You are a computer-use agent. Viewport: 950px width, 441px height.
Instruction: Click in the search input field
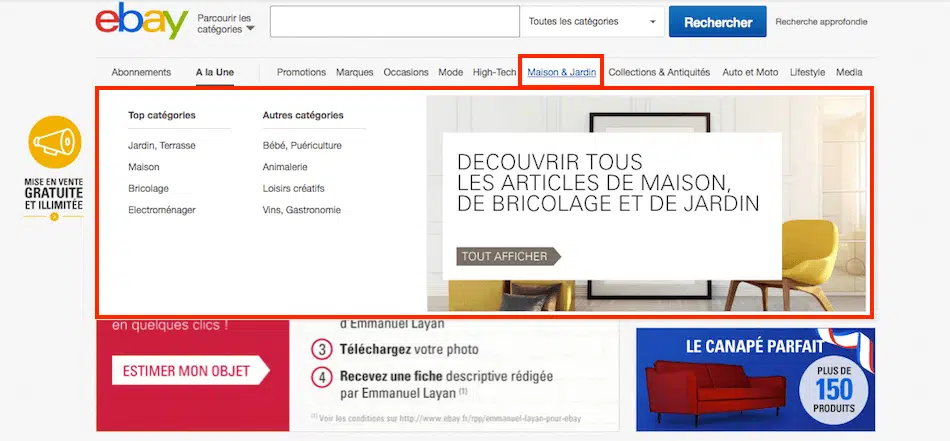coord(394,22)
